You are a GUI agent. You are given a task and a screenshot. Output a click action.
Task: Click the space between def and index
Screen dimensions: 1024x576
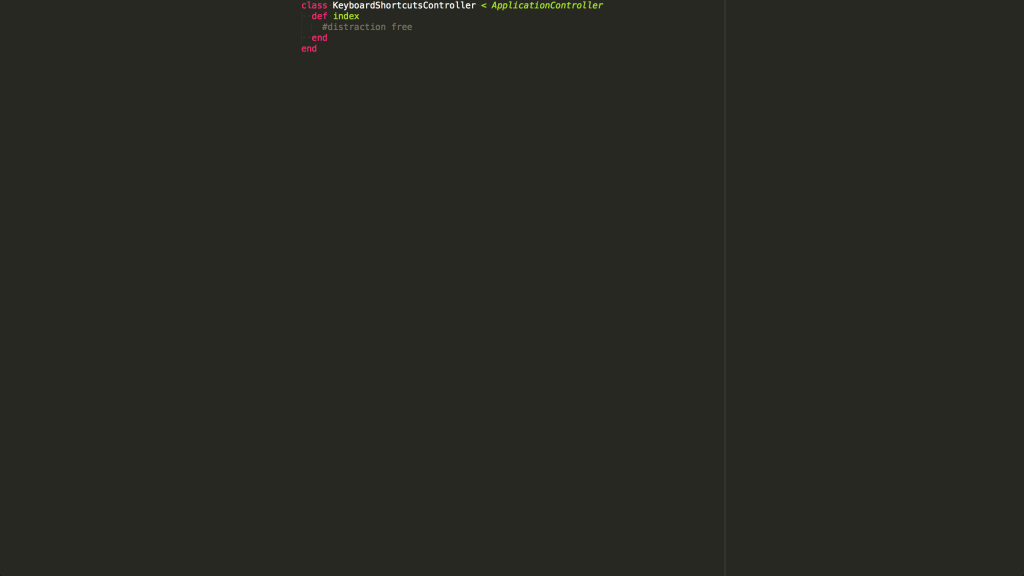click(332, 16)
